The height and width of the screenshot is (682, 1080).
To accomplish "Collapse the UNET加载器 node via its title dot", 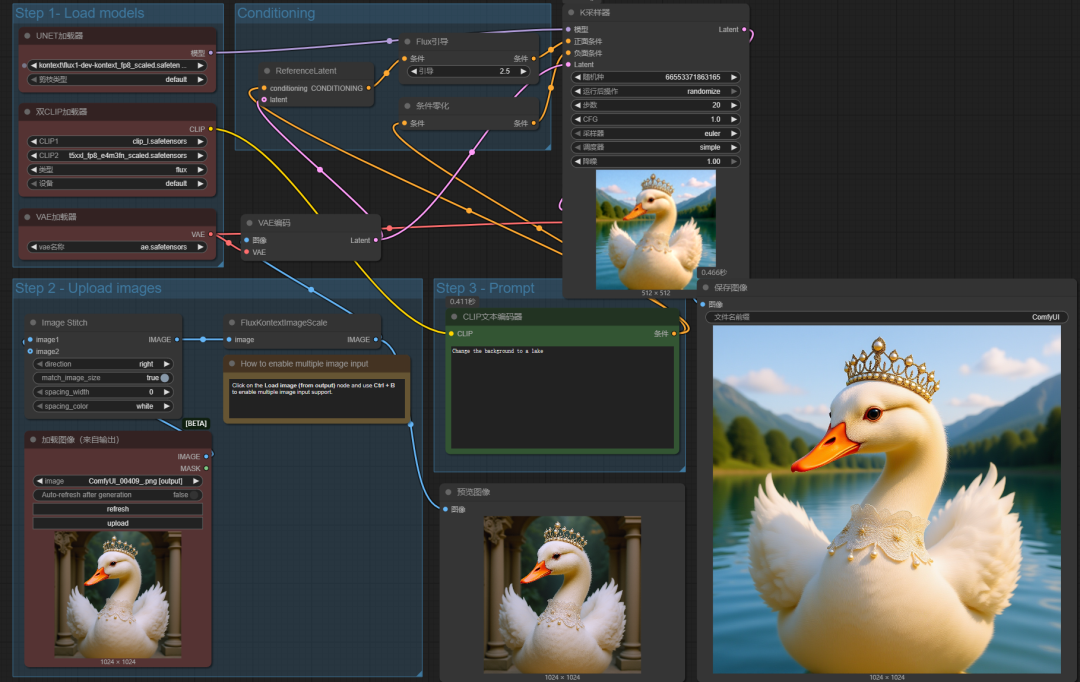I will pyautogui.click(x=27, y=36).
